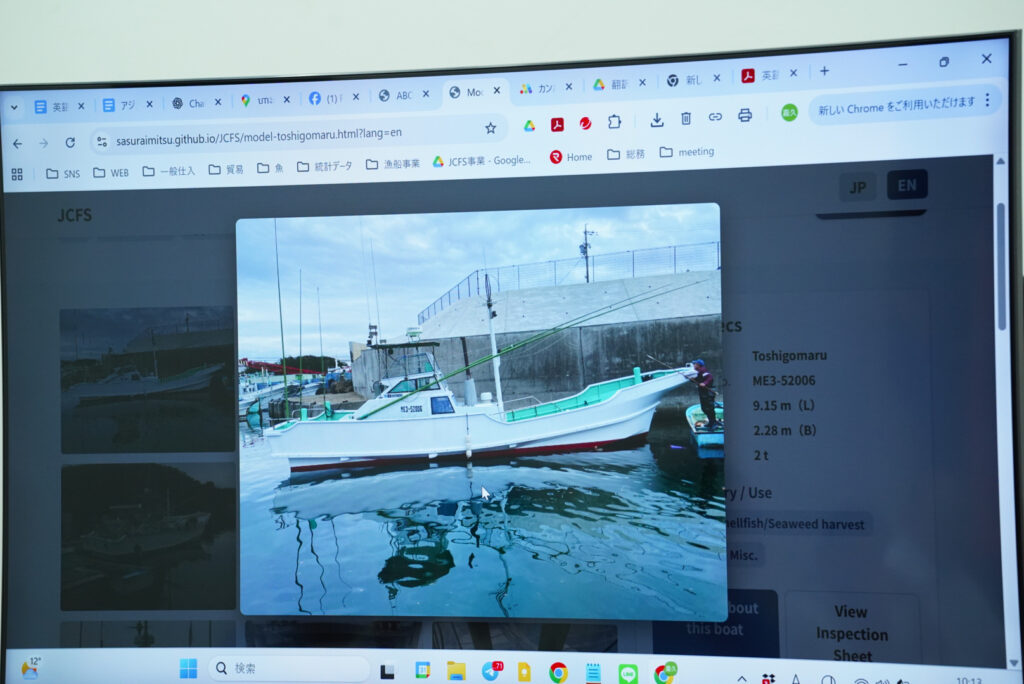Click the browser reload button

click(x=70, y=143)
